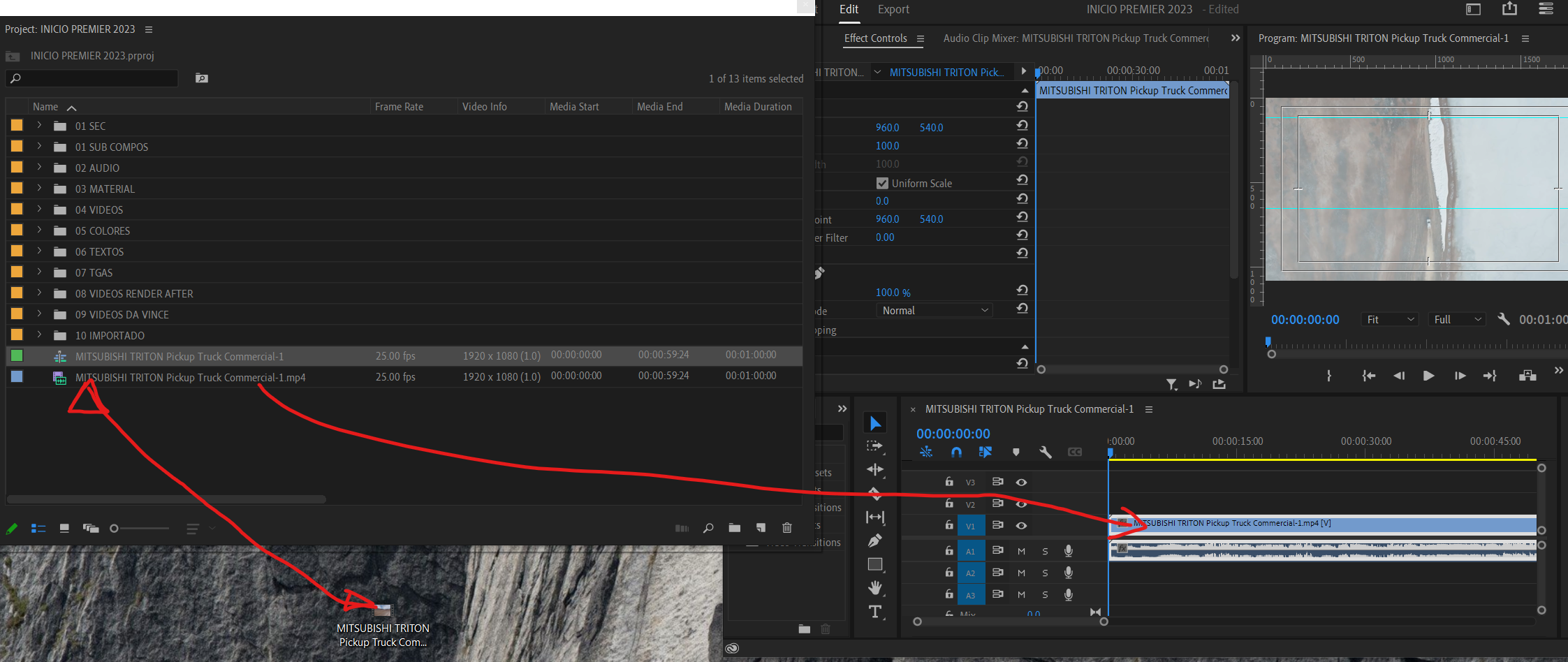
Task: Expand the 04 VIDEOS bin
Action: (39, 209)
